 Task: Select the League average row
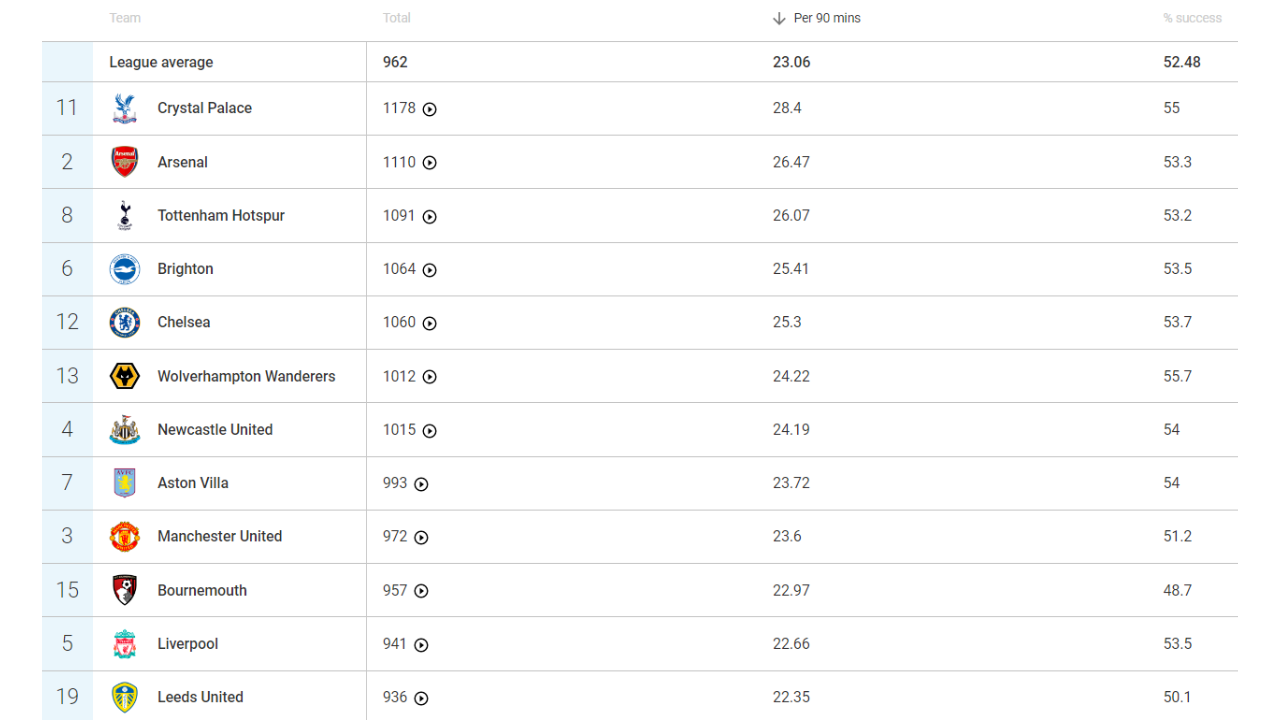pos(161,62)
